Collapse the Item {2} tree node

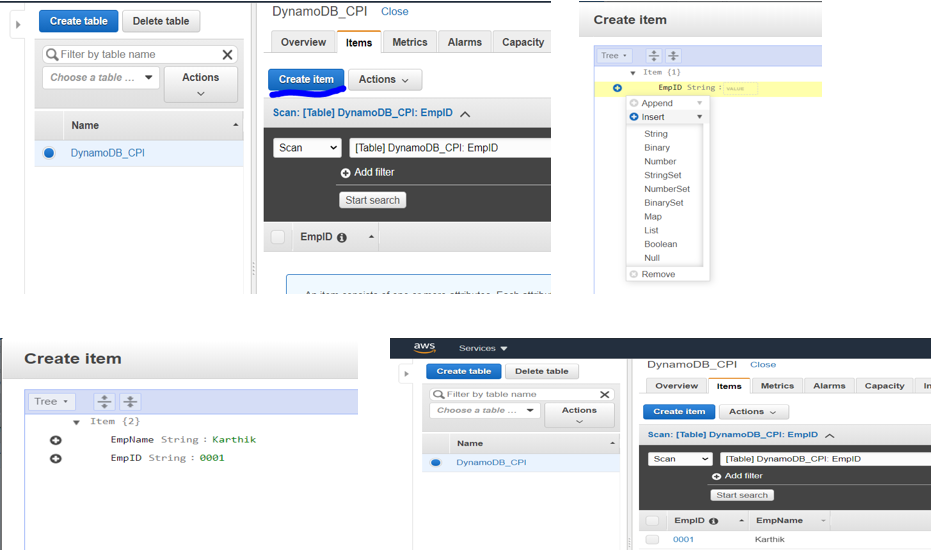(x=77, y=422)
